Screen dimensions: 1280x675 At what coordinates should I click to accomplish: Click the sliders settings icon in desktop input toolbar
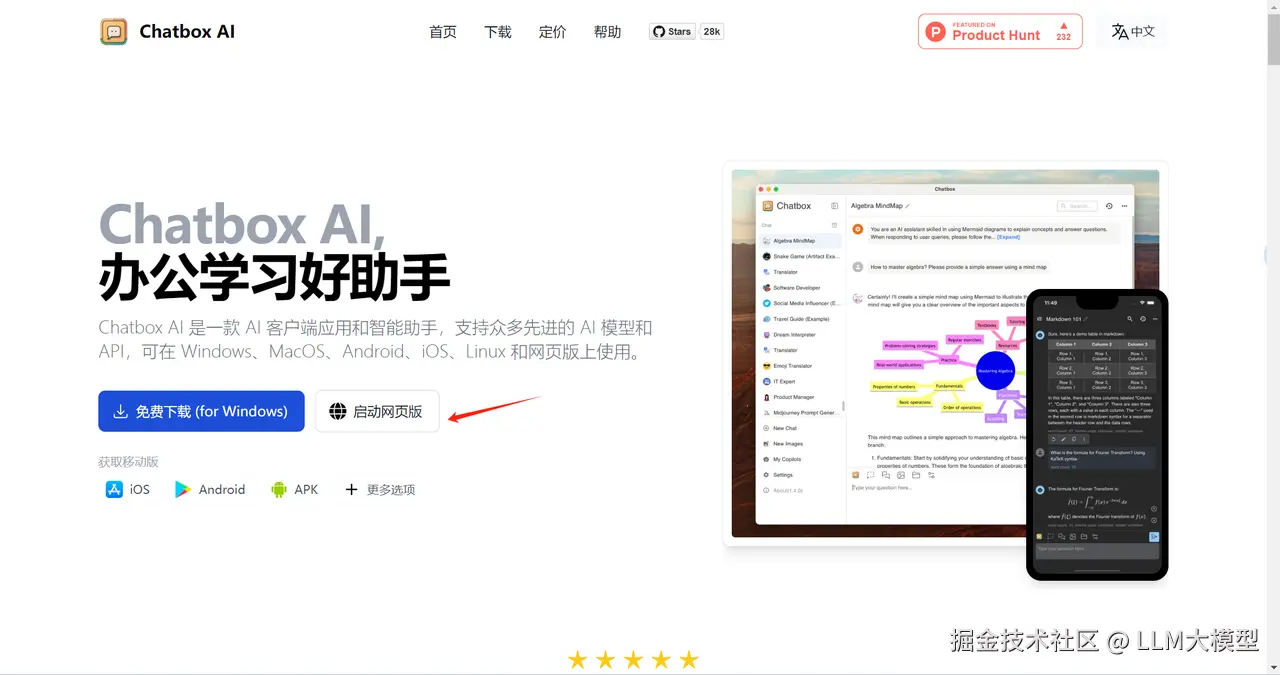(931, 475)
